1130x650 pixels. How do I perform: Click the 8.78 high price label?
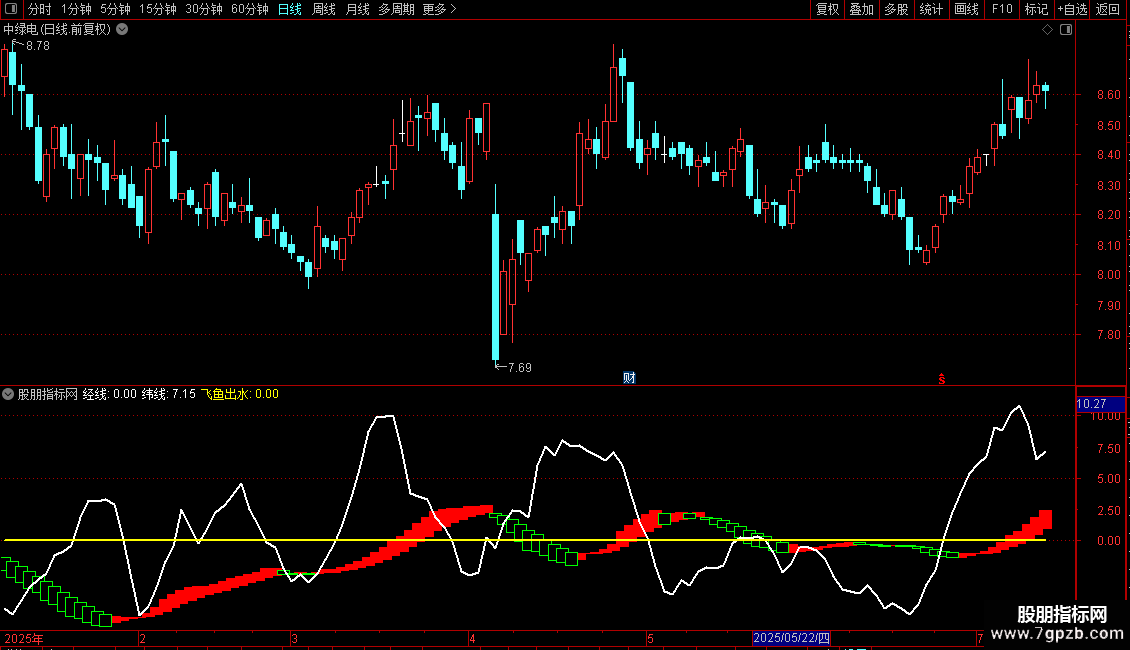coord(37,46)
